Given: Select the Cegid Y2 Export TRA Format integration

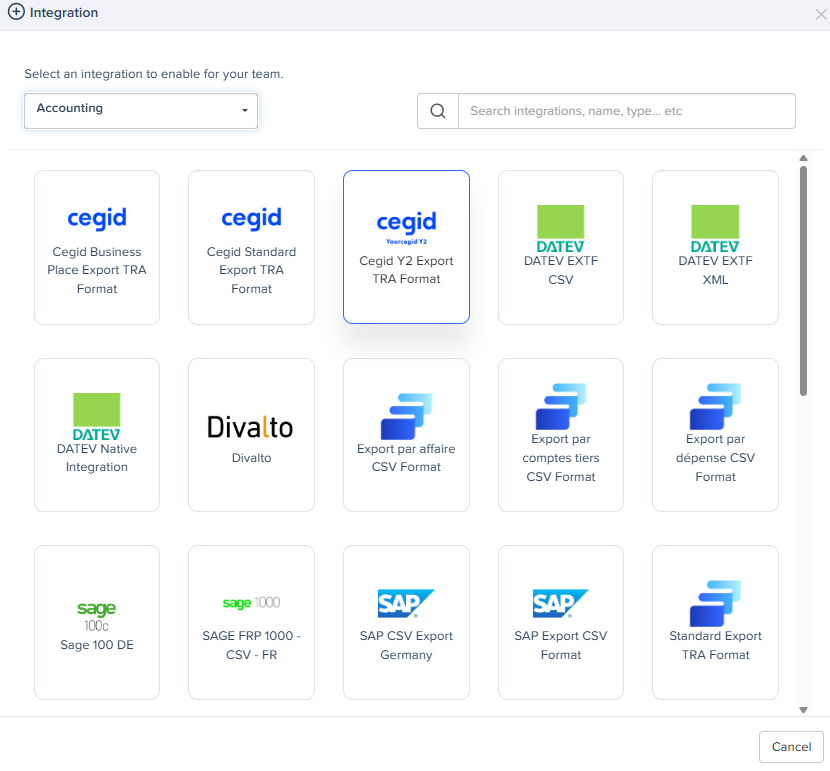Looking at the screenshot, I should 406,247.
